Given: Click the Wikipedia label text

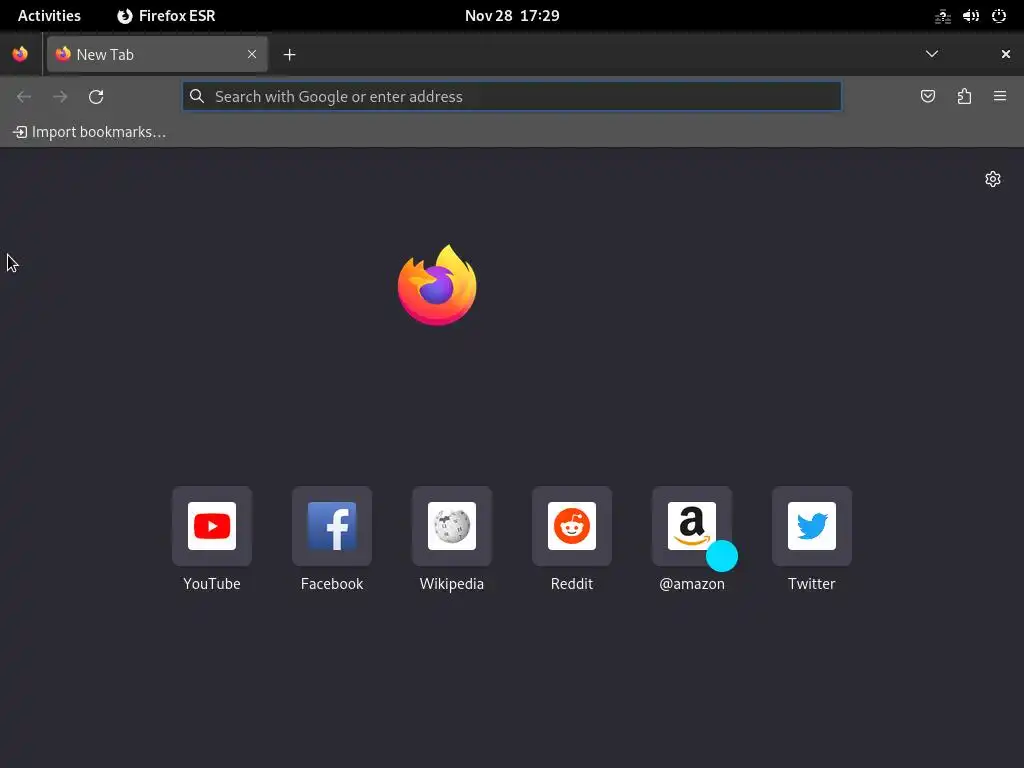Looking at the screenshot, I should 451,584.
